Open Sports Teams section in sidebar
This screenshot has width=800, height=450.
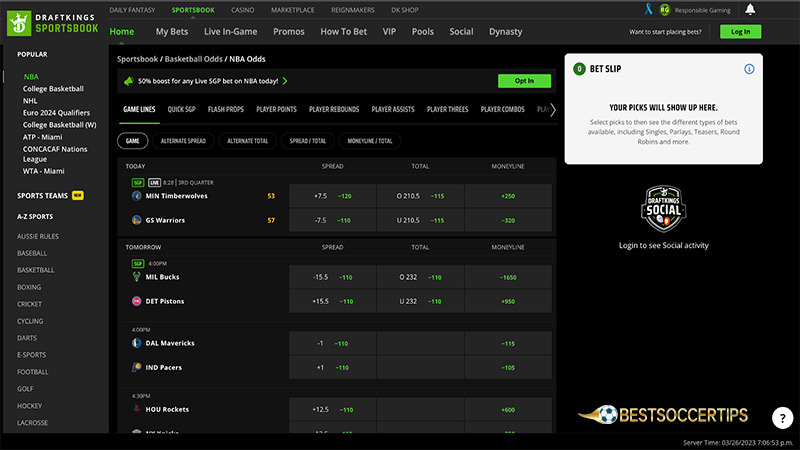point(42,196)
